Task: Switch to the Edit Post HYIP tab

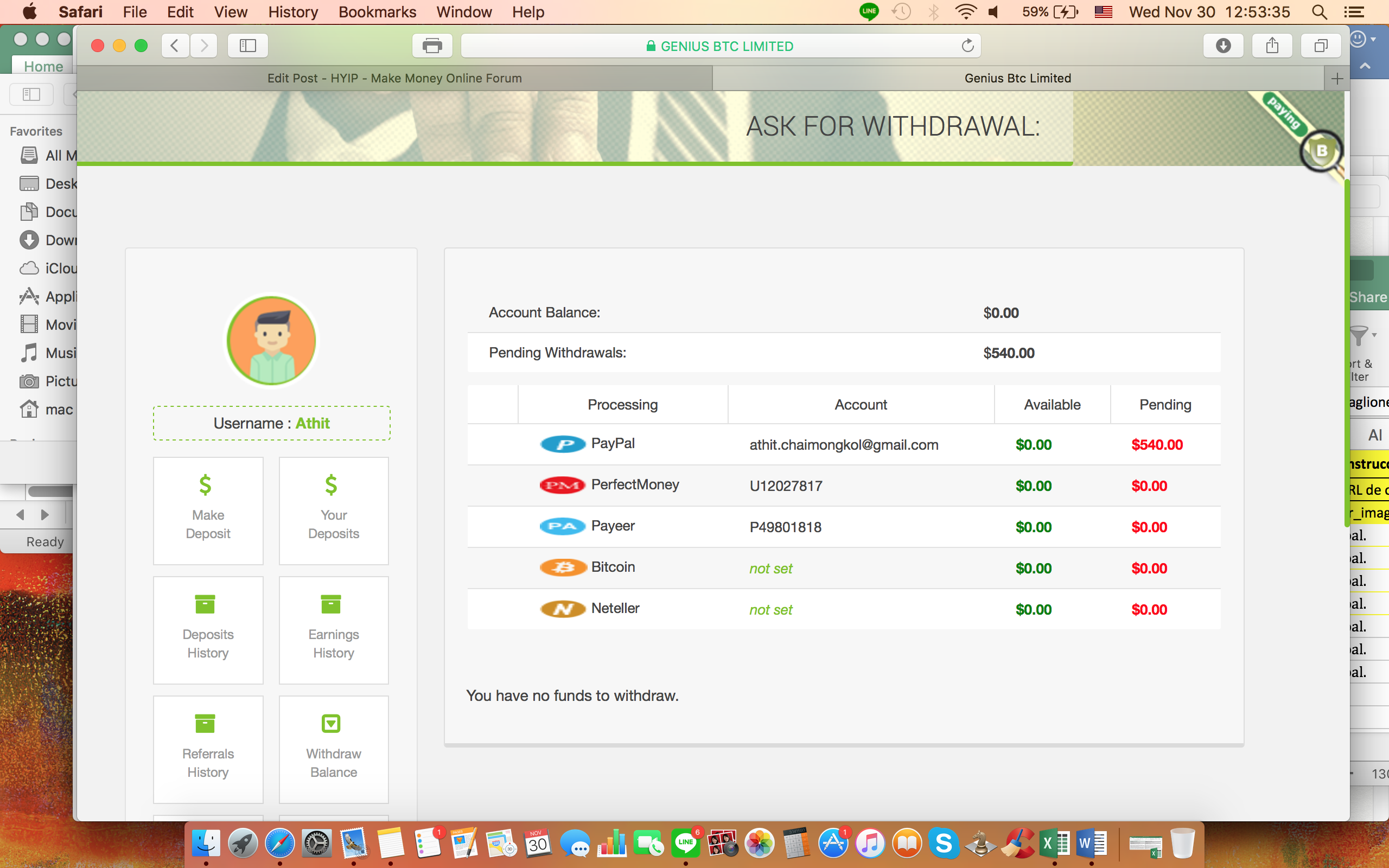Action: tap(394, 79)
